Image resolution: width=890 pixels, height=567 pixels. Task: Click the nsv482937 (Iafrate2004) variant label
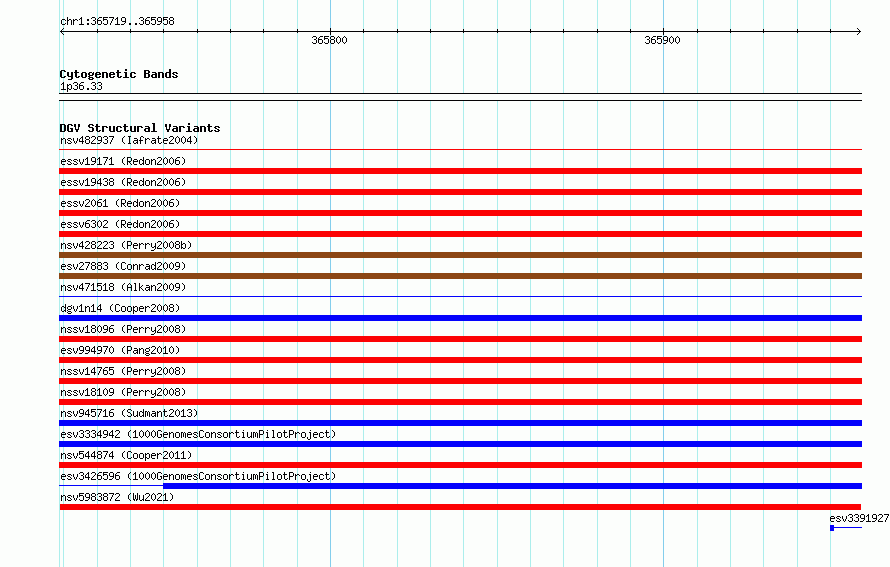tap(129, 140)
